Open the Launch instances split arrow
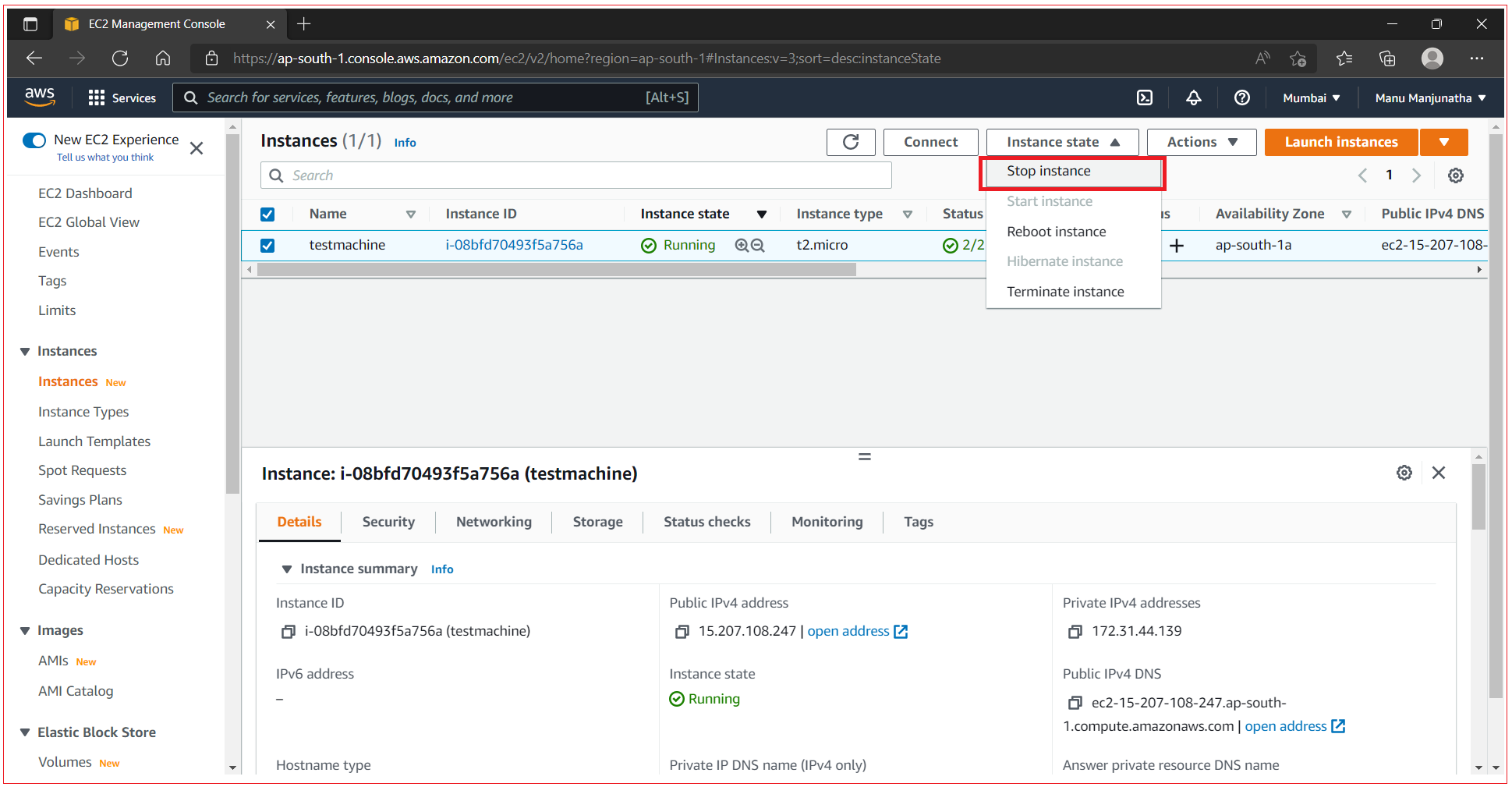Screen dimensions: 1512x787 tap(1444, 142)
